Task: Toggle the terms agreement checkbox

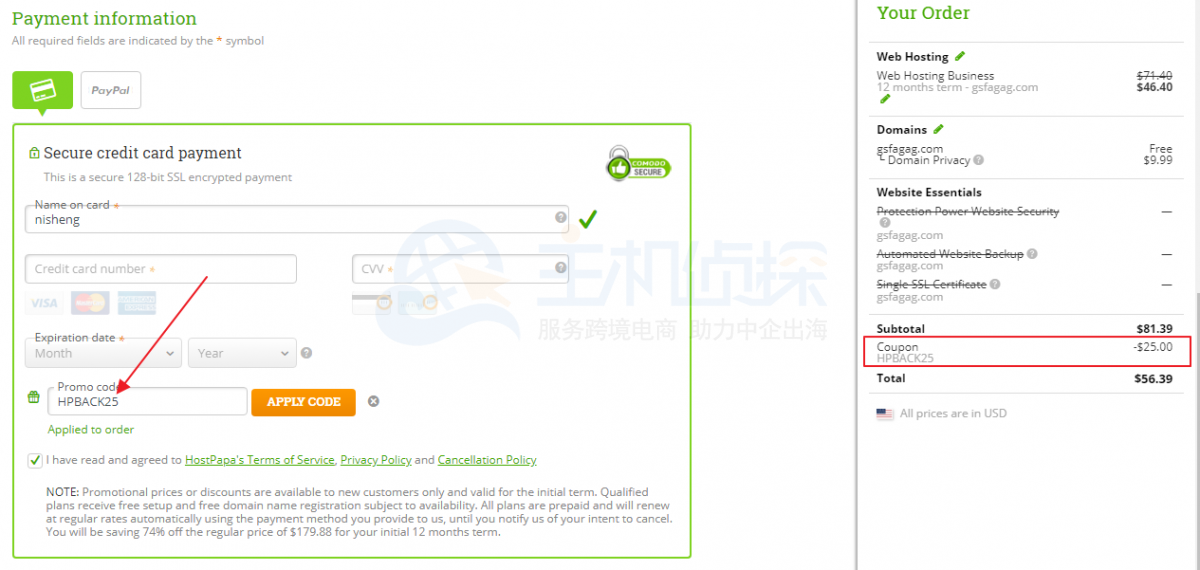Action: click(x=36, y=460)
